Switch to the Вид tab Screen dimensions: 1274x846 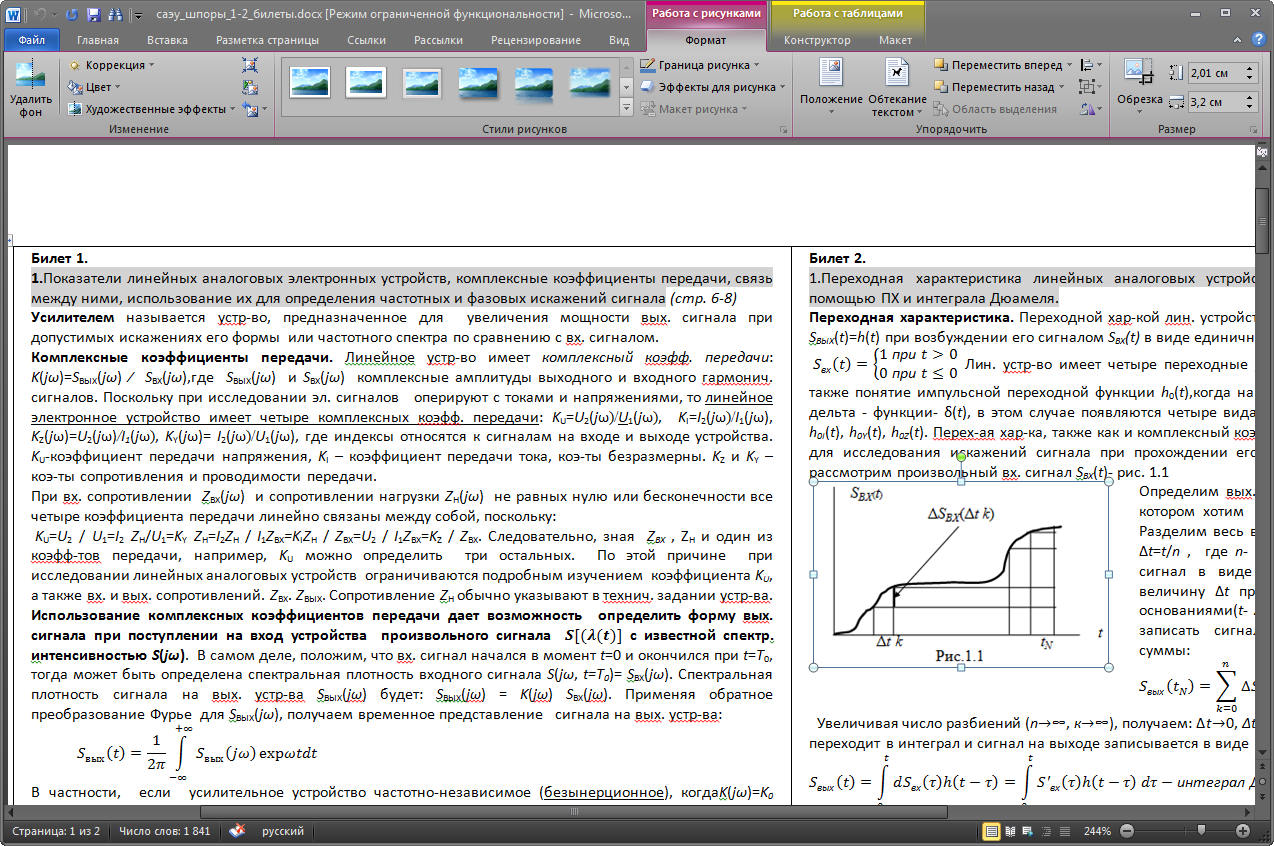coord(619,40)
